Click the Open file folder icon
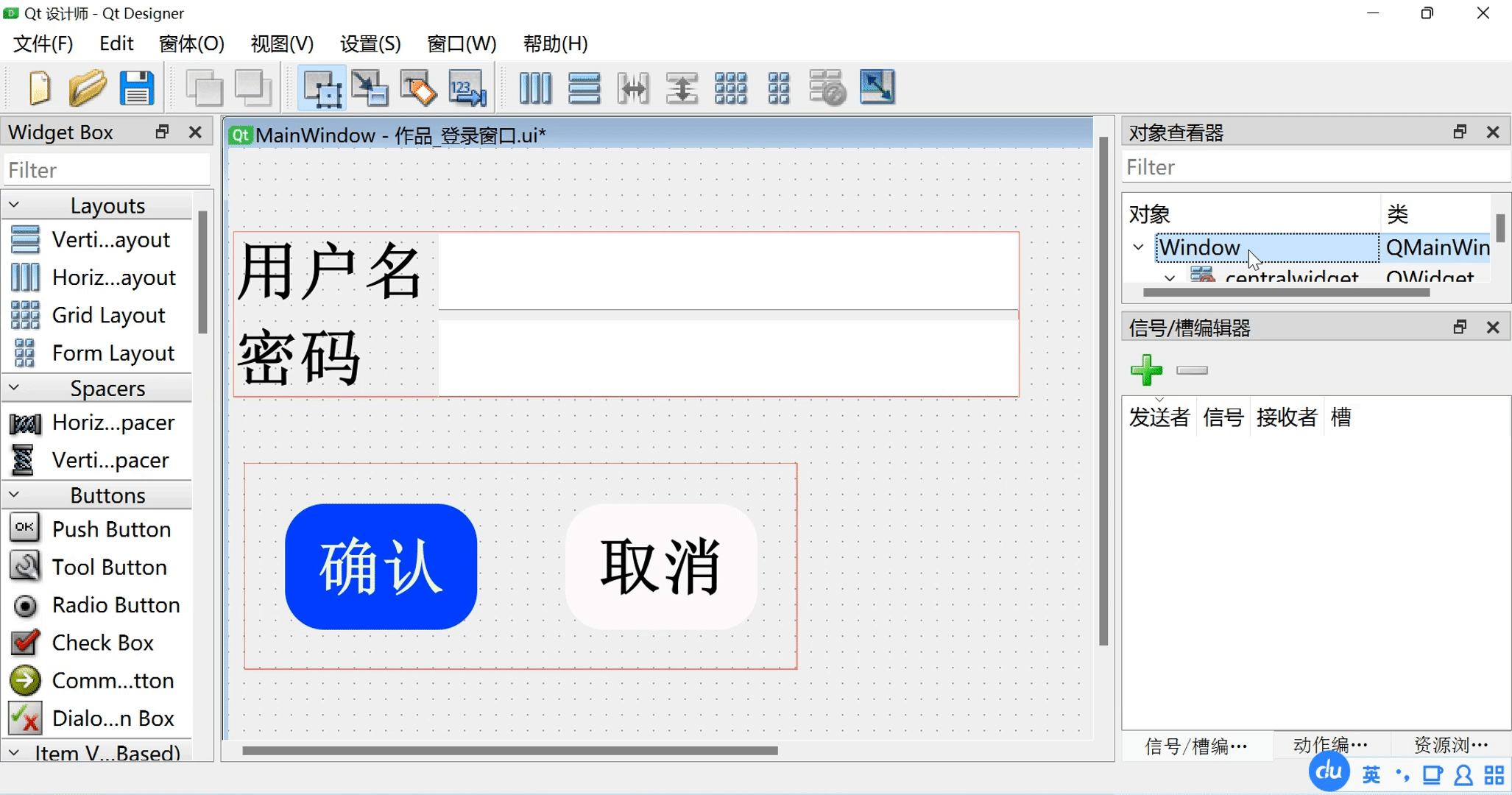Screen dimensions: 1512x795 click(87, 88)
